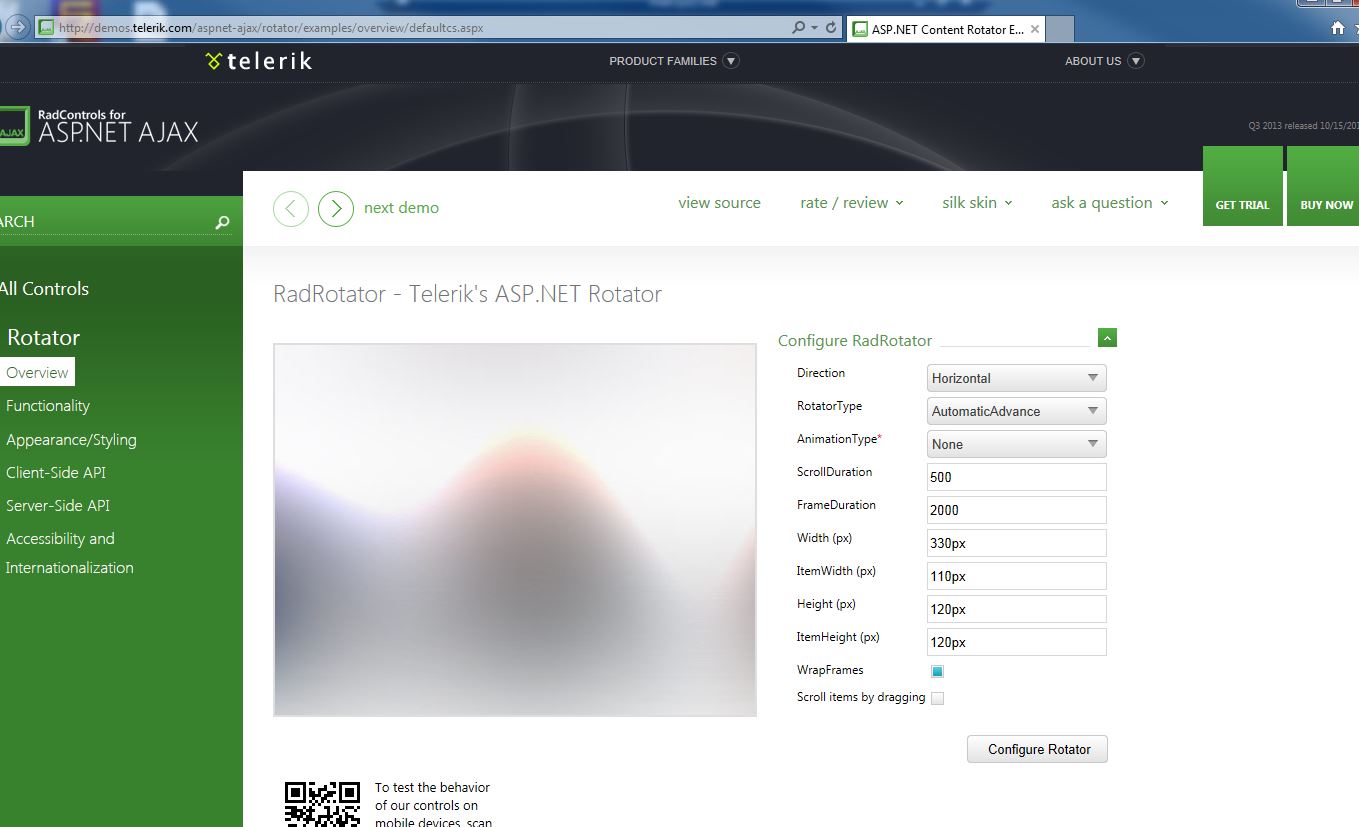Click the ItemHeight (px) input field

[x=1016, y=642]
